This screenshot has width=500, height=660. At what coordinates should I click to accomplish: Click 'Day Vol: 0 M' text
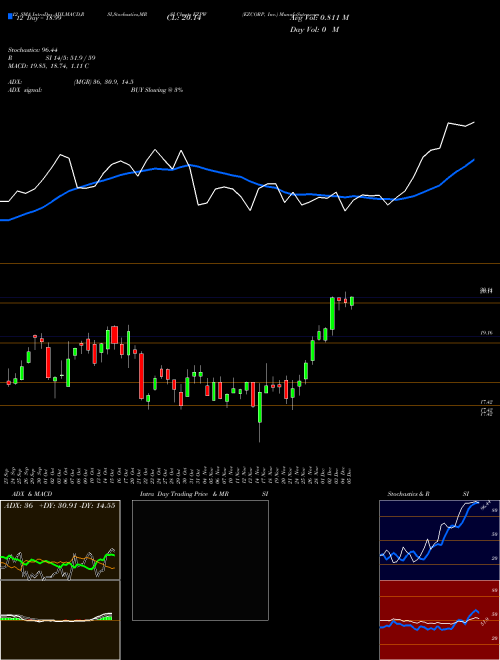click(x=314, y=30)
